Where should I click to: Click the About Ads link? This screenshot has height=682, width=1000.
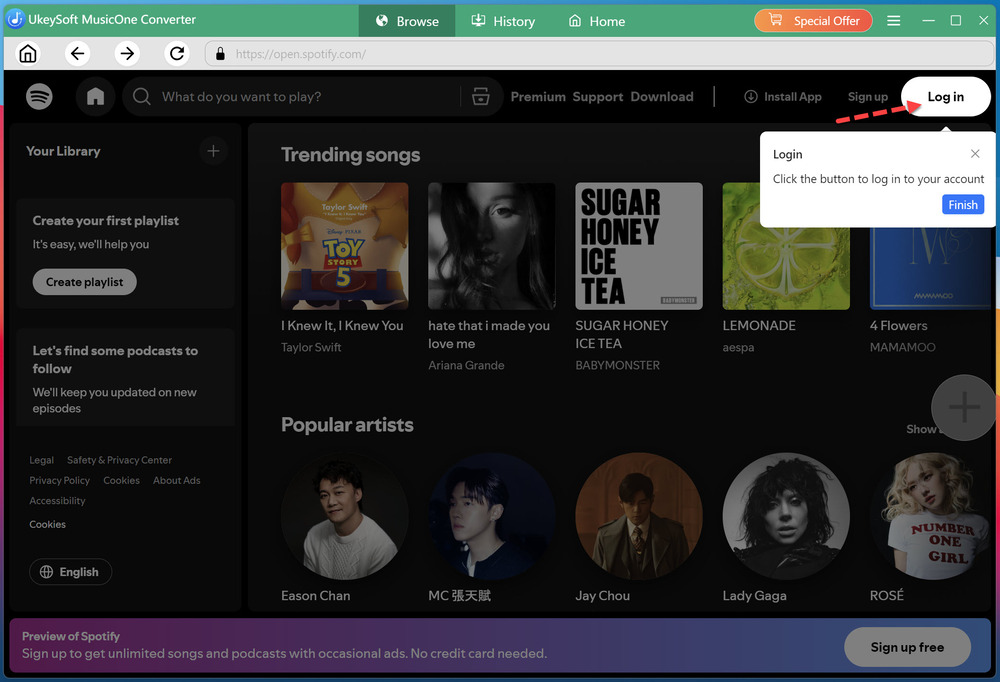click(177, 481)
